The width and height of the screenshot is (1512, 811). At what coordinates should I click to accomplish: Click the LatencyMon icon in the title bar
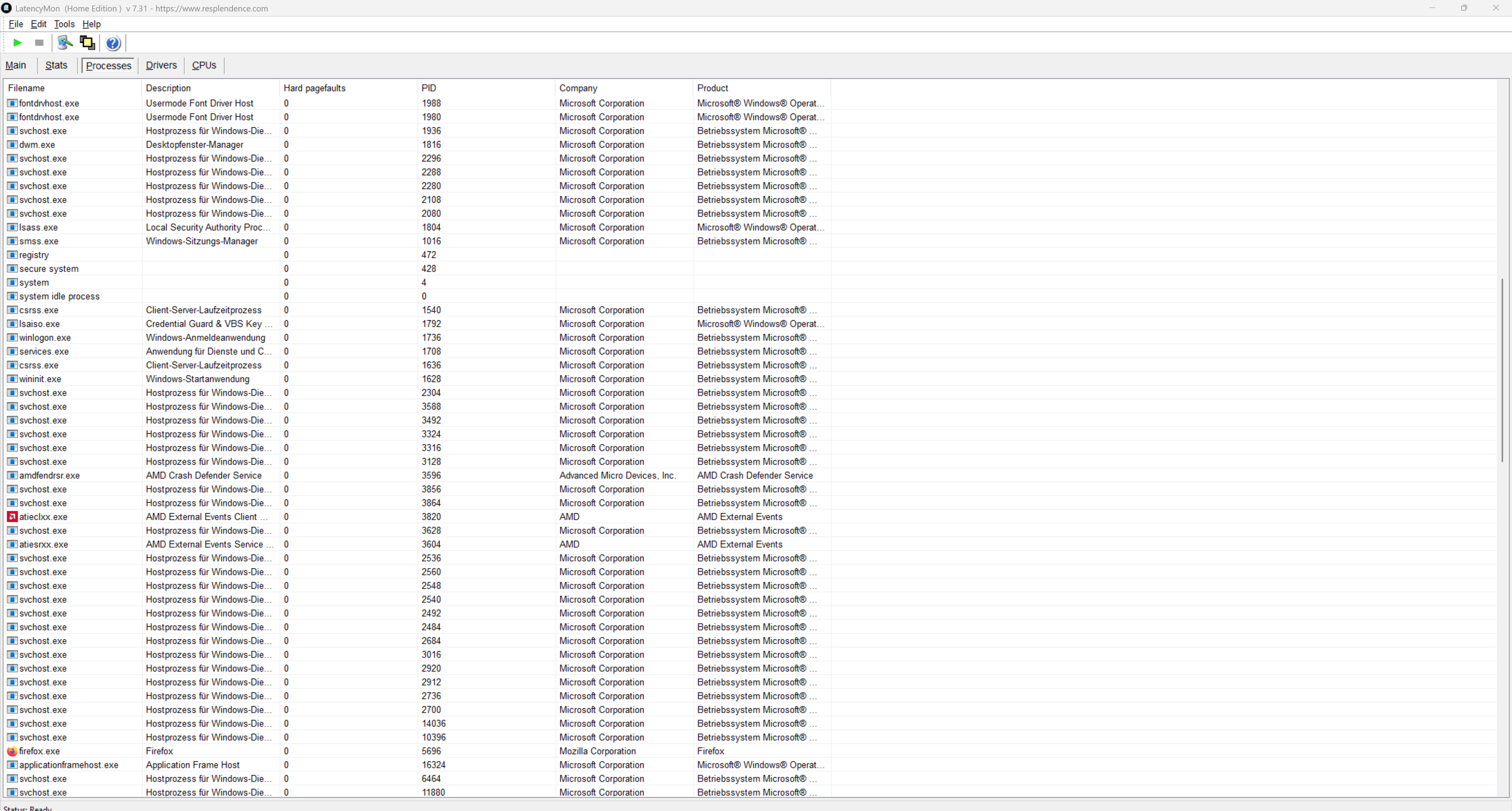point(6,8)
